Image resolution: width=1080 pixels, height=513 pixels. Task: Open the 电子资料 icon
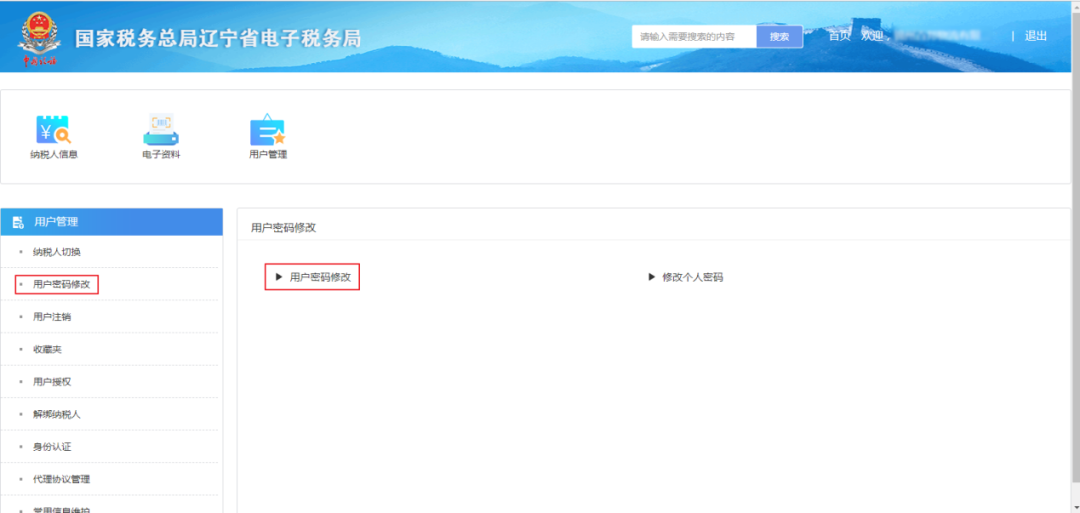[161, 131]
